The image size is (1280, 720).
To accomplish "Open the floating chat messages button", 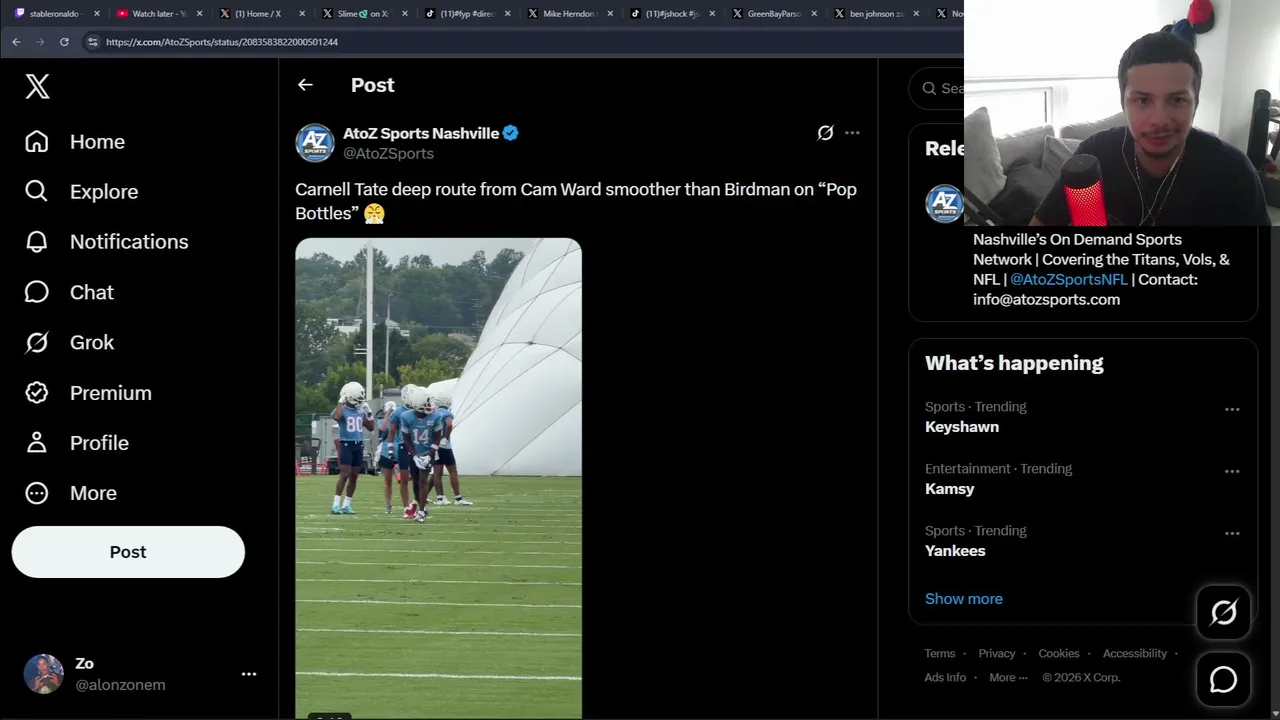I will click(x=1224, y=680).
